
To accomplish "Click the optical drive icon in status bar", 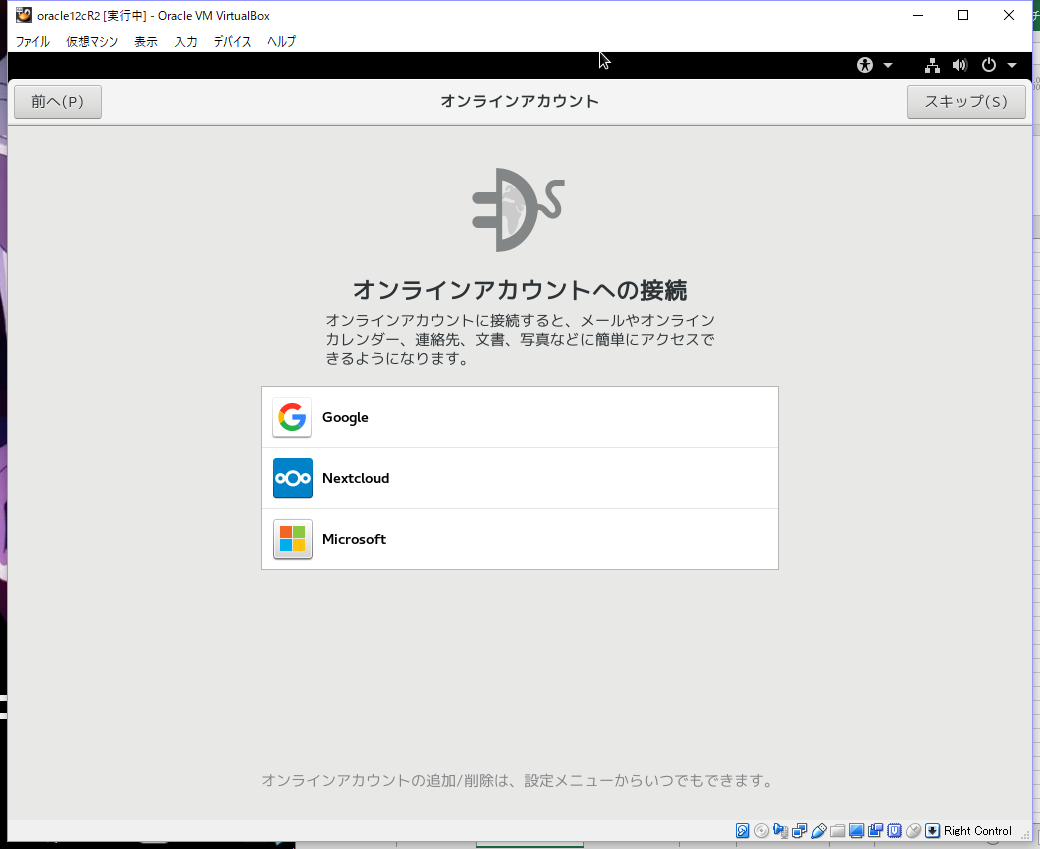I will pos(761,831).
